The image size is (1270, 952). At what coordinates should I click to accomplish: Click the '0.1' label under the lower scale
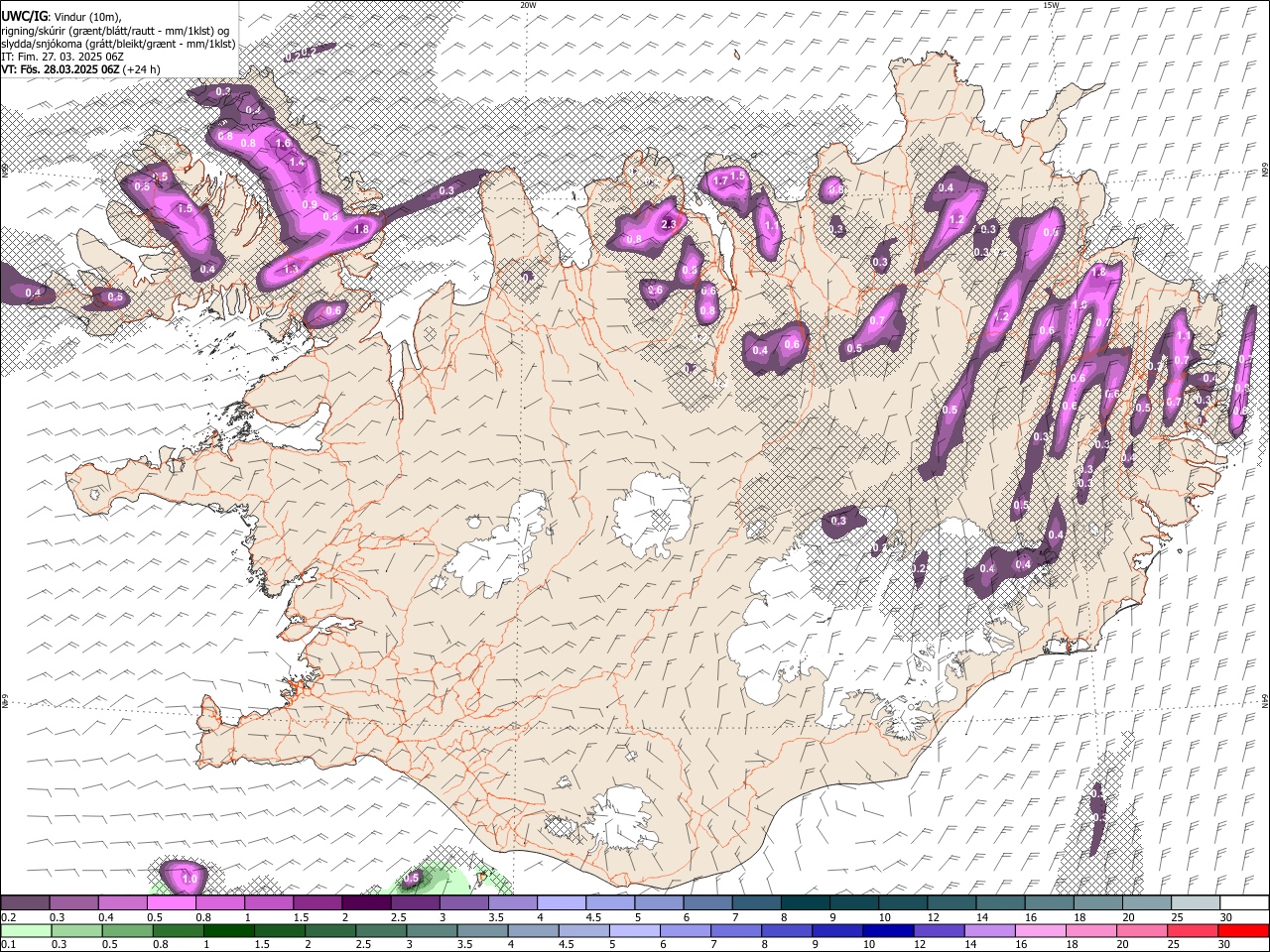click(x=7, y=944)
